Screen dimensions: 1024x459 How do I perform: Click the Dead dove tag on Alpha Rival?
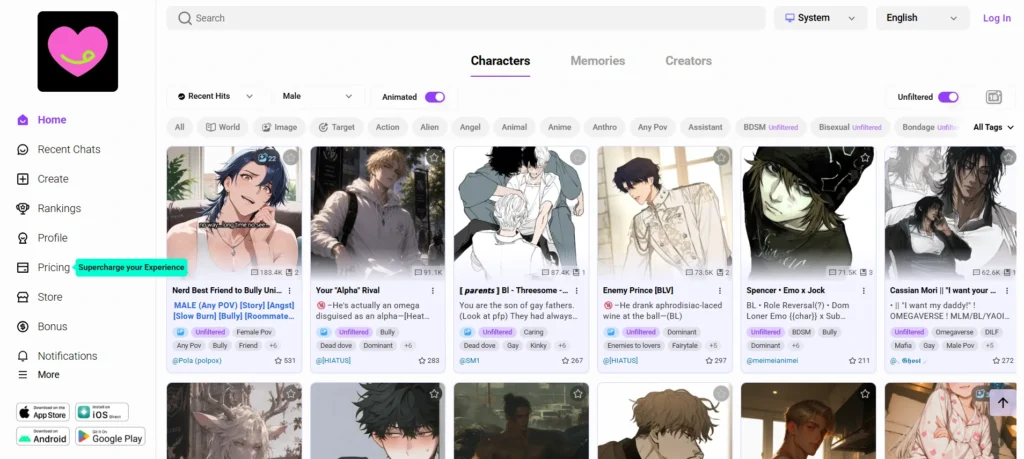(336, 345)
